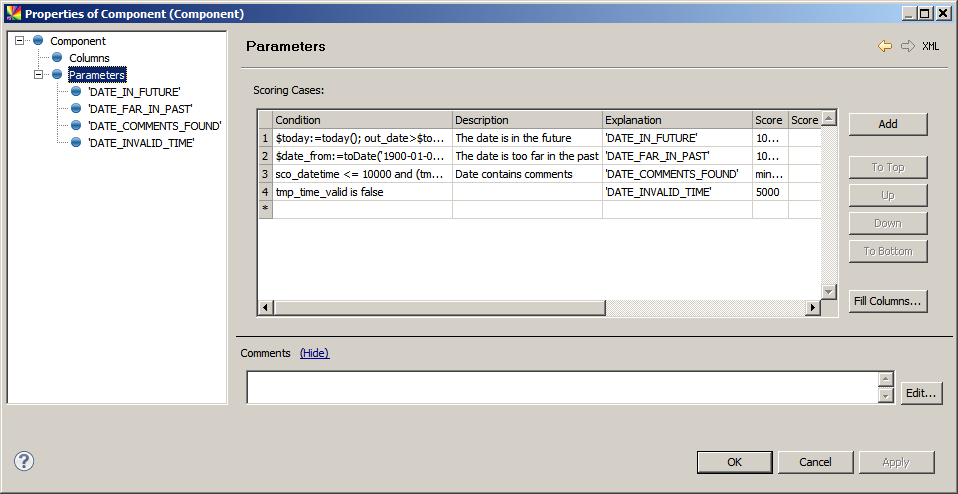
Task: Select the 'DATE_FAR_IN_PAST' tree node
Action: 140,109
